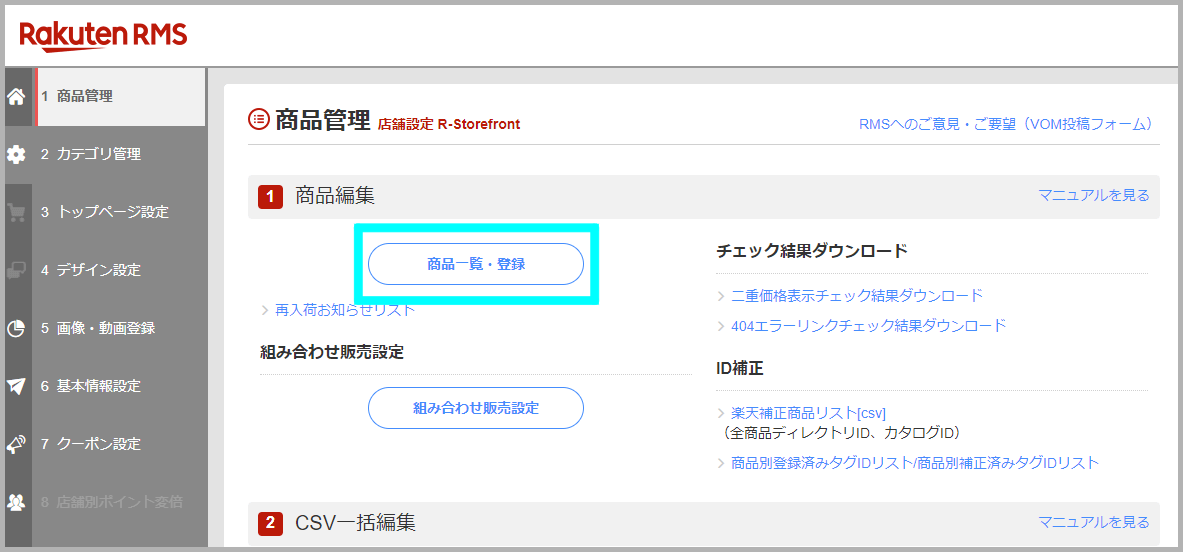Click the cart icon beside トップページ設定
The height and width of the screenshot is (552, 1183).
16,213
